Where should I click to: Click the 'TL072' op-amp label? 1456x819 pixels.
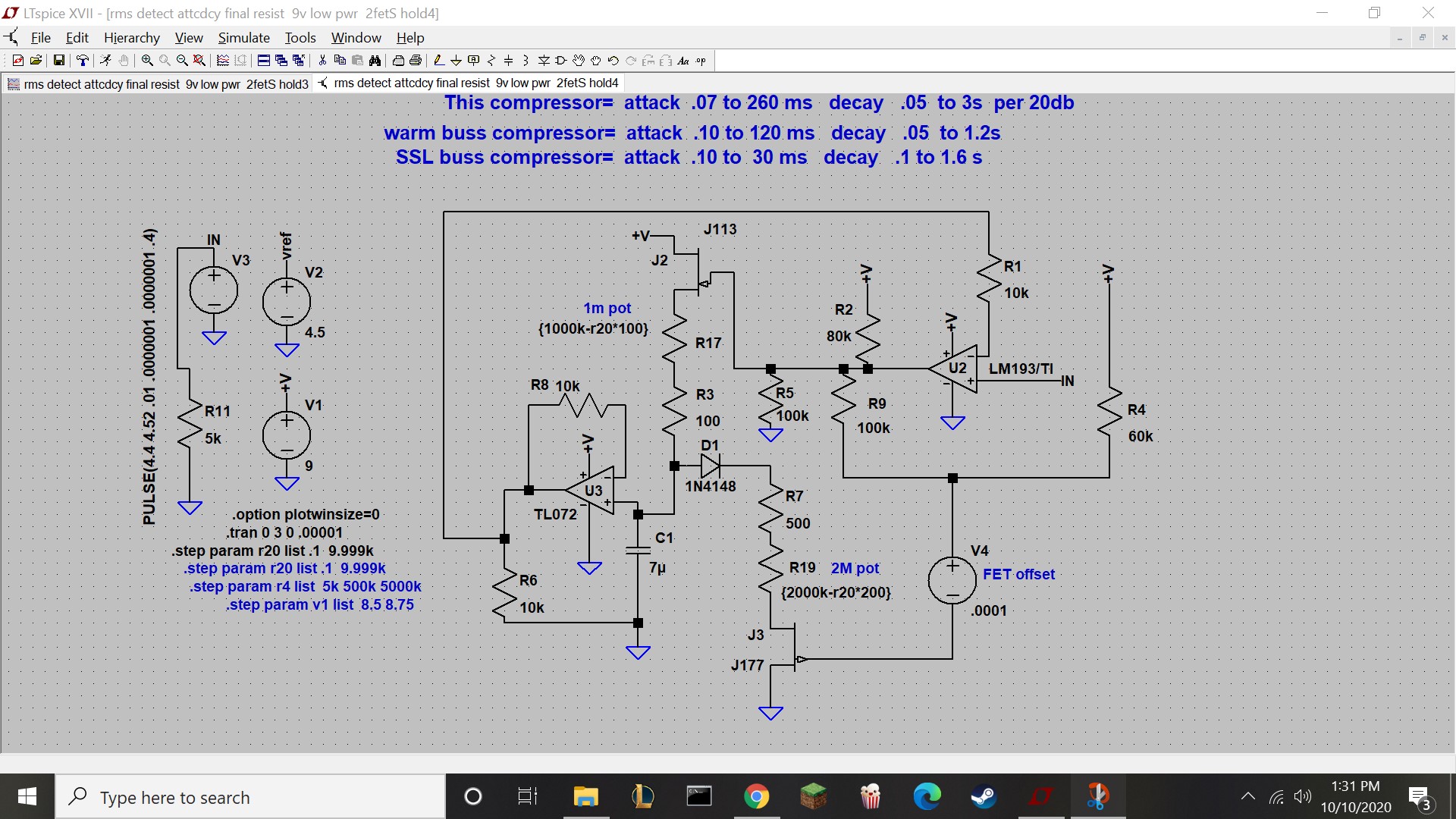[x=555, y=514]
